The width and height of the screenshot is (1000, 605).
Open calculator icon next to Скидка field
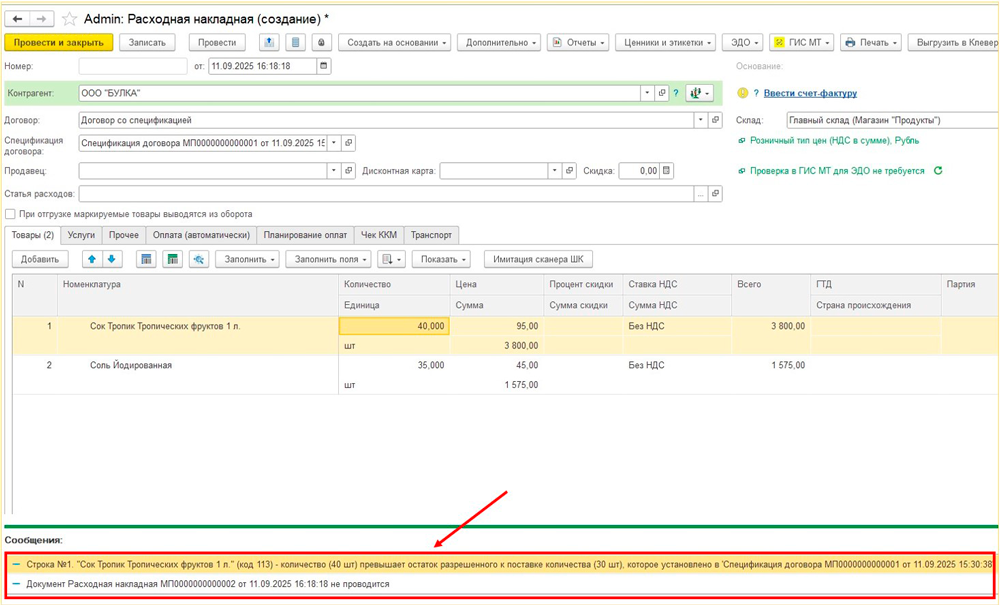667,171
